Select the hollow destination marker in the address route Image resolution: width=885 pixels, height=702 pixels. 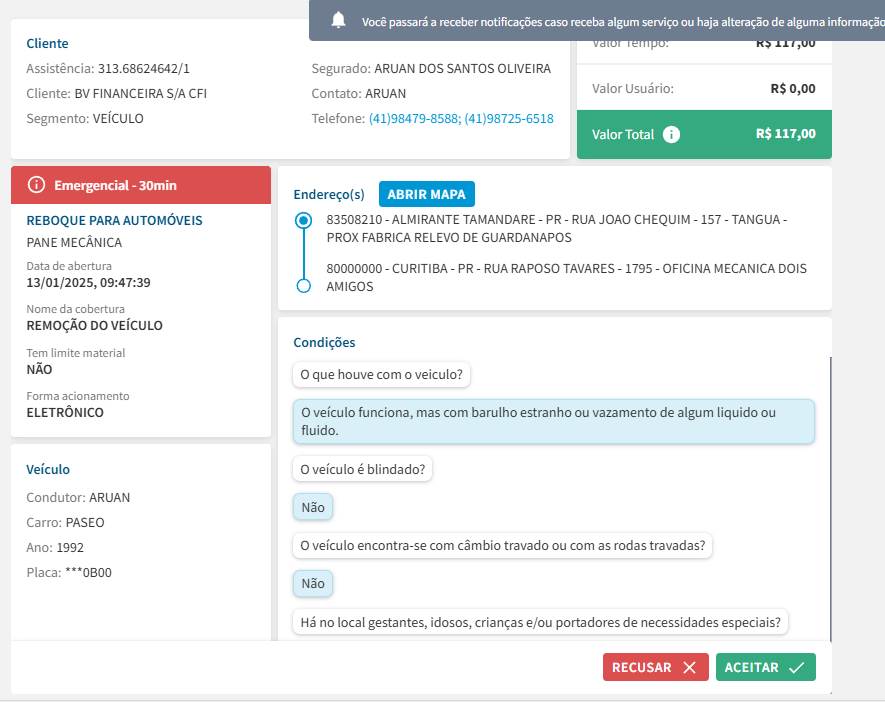click(x=304, y=286)
